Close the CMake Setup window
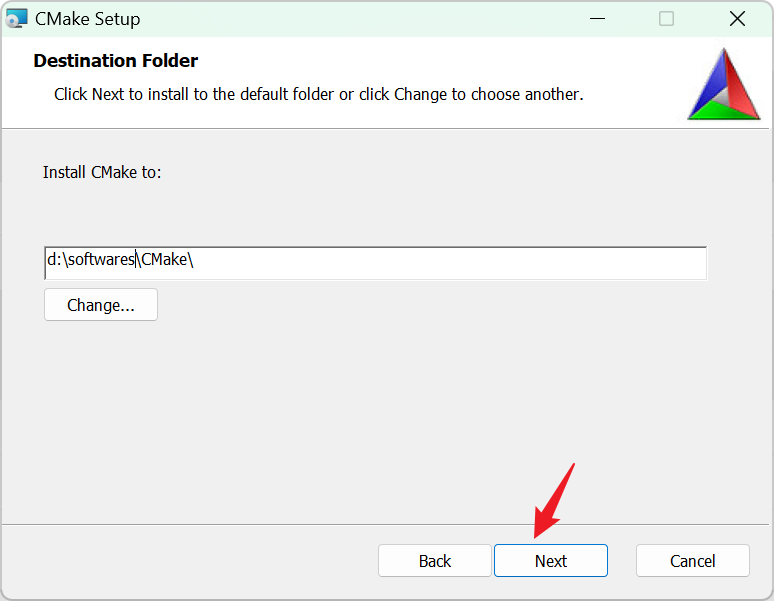Screen dimensions: 774x601 coord(737,19)
